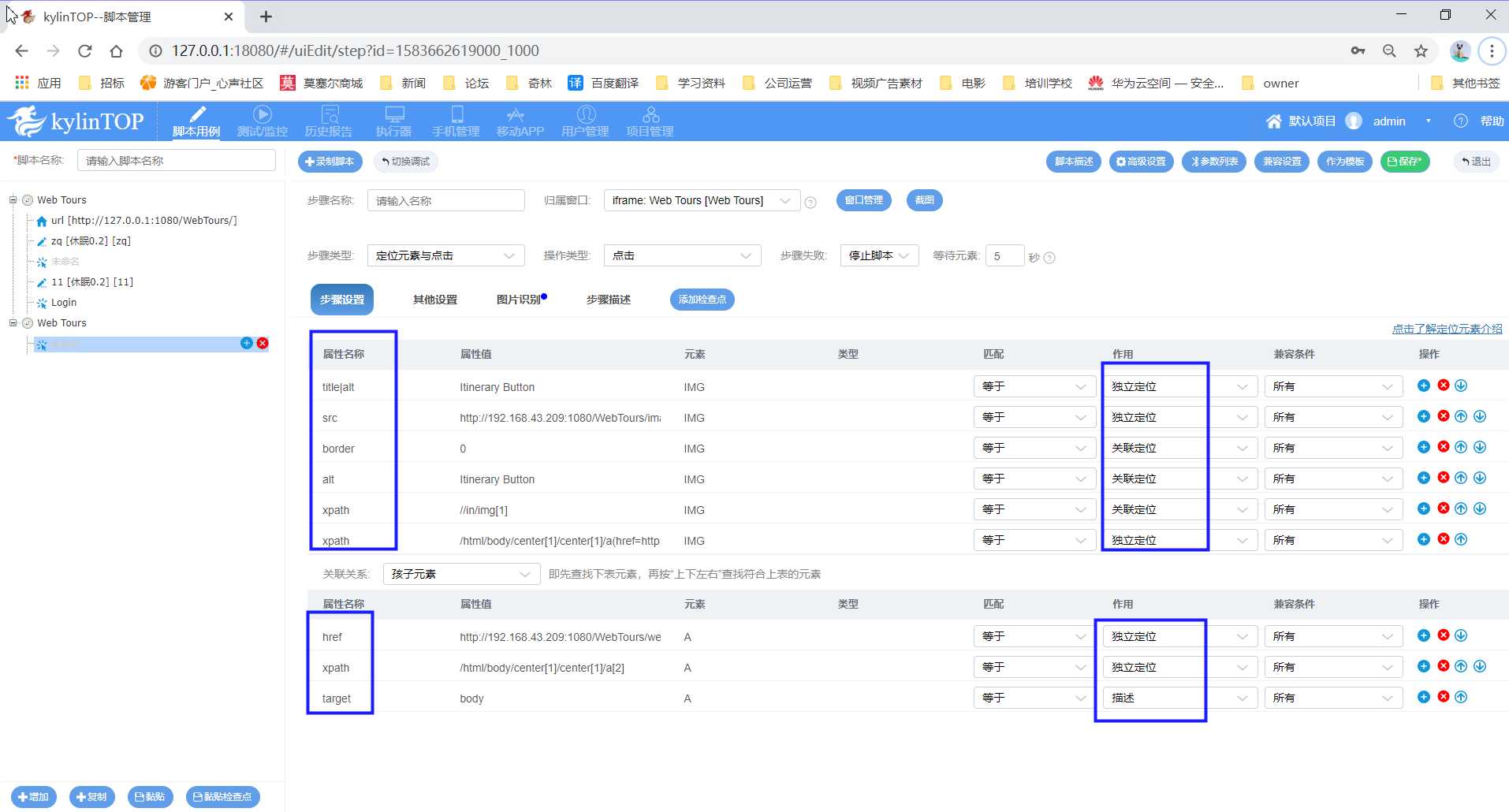Screen dimensions: 1509x812
Task: Open the 历史报告 module icon
Action: click(330, 114)
